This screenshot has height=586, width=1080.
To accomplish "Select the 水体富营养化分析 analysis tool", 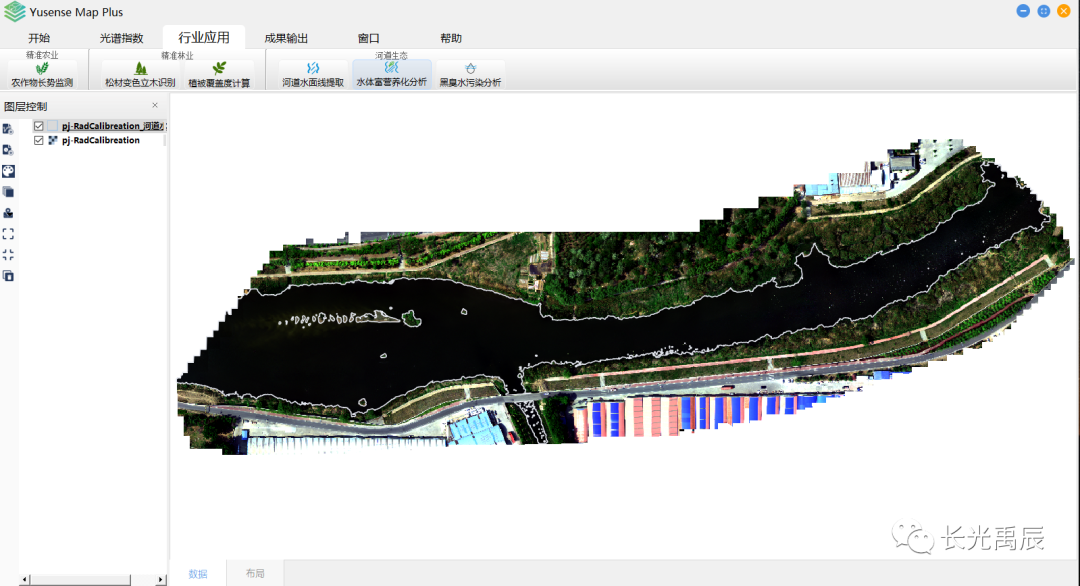I will pyautogui.click(x=391, y=75).
